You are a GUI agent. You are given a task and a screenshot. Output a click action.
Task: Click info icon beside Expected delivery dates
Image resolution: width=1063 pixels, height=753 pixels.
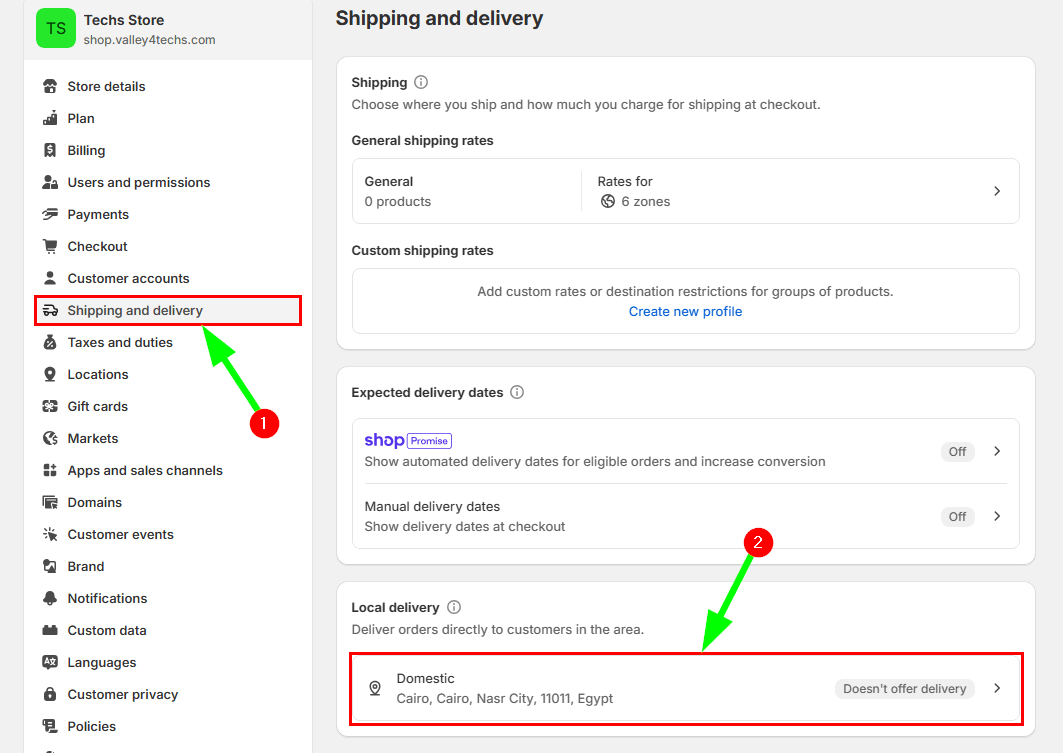[x=517, y=392]
